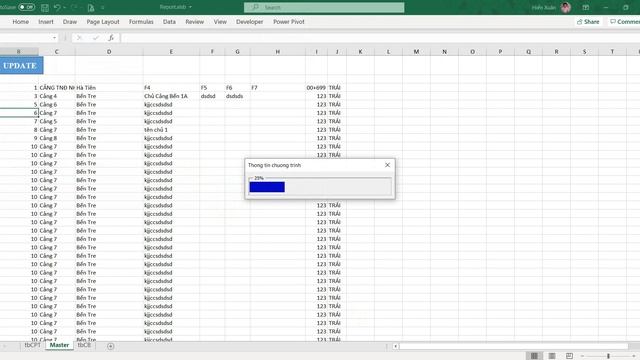Click inside the Search box
Screen dimensions: 640x360
pos(324,7)
